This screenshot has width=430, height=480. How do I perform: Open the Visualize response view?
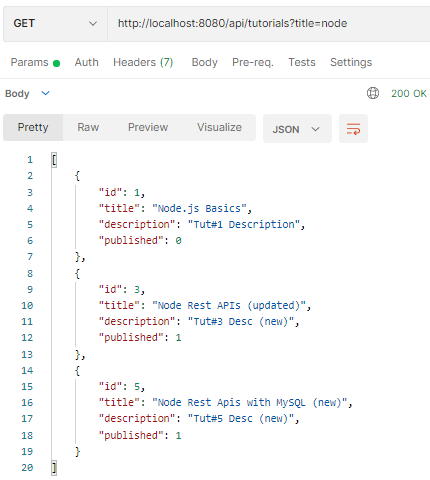coord(219,127)
